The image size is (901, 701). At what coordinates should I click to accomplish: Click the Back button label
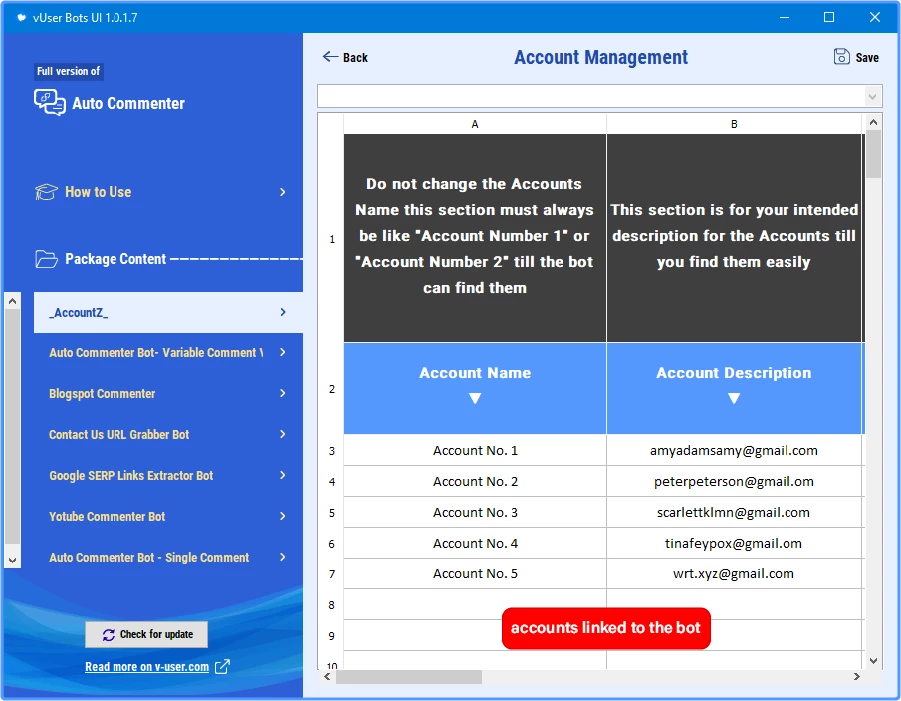pyautogui.click(x=355, y=57)
